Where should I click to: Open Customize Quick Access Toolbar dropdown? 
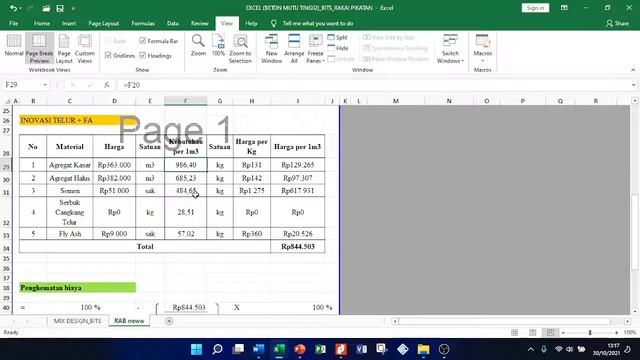pyautogui.click(x=73, y=8)
